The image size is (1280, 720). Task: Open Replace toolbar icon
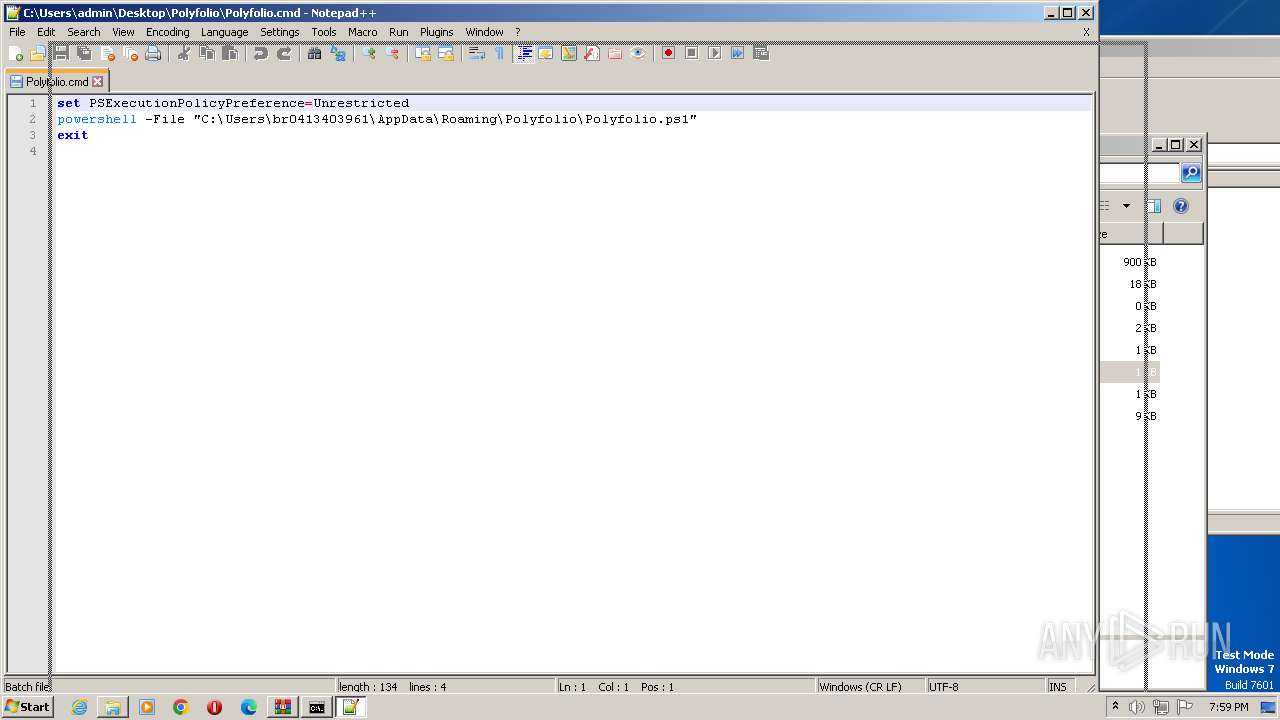337,53
